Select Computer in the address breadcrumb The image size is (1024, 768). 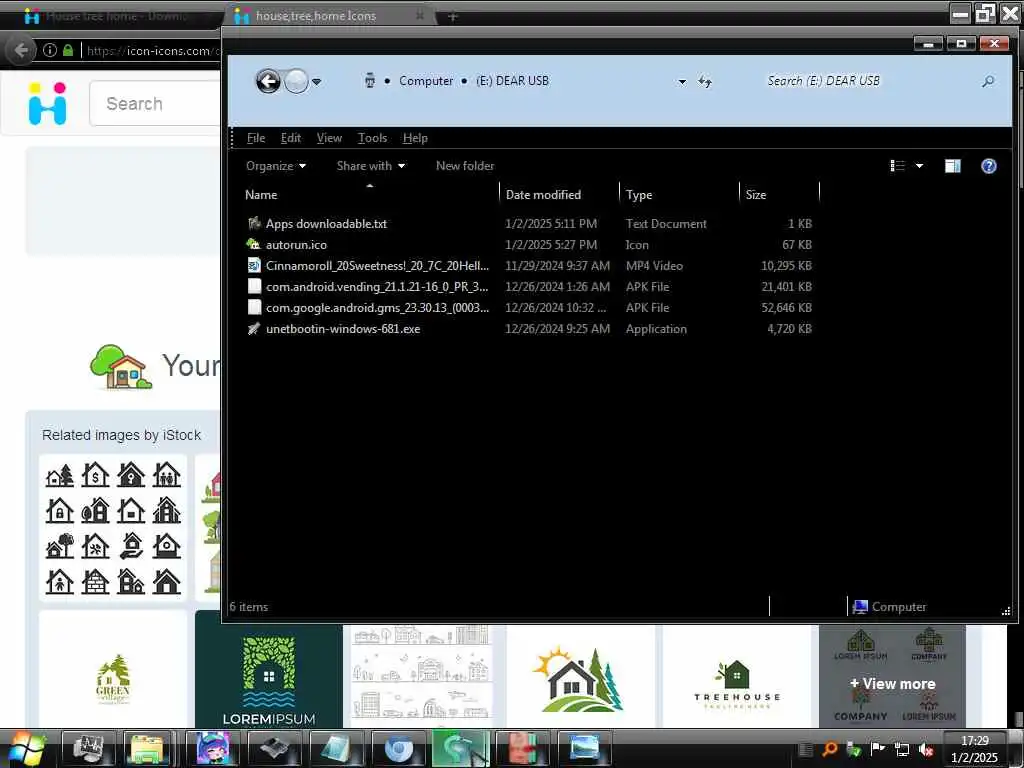point(426,81)
